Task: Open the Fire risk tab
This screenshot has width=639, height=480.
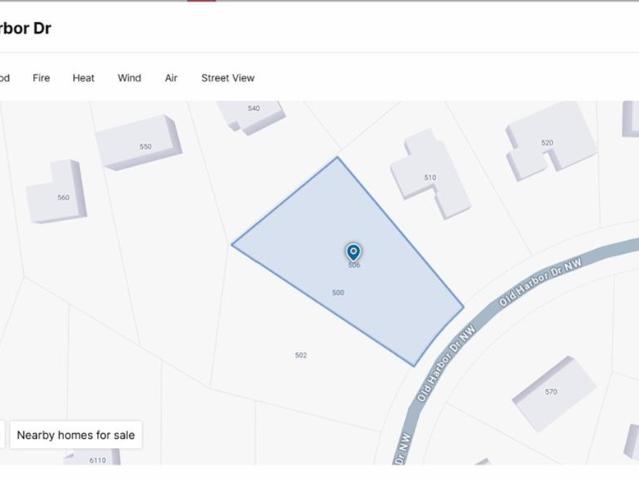Action: tap(41, 78)
